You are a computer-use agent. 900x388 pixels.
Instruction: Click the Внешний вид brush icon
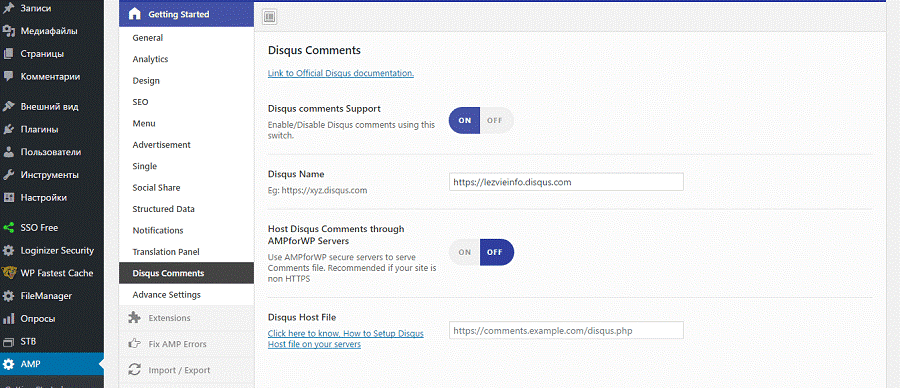pos(9,107)
